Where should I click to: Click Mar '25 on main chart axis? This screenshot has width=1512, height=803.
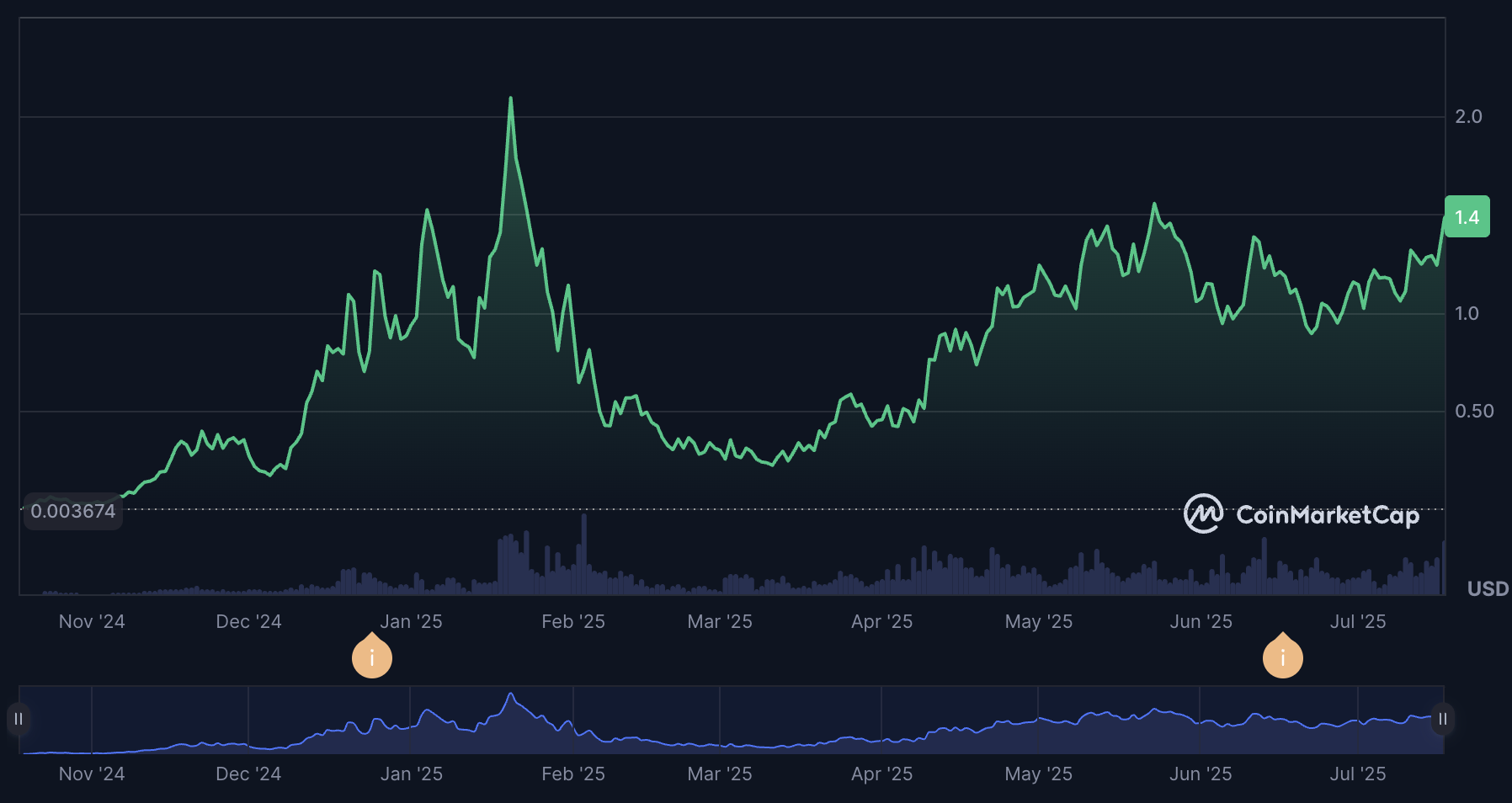[720, 621]
